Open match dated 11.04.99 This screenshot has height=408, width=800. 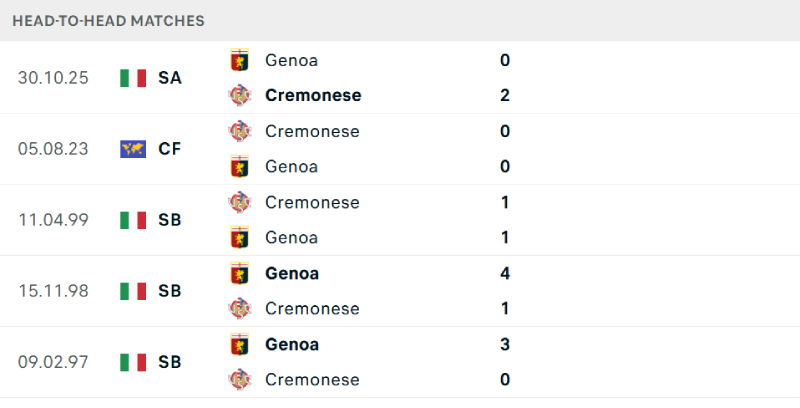[x=53, y=220]
